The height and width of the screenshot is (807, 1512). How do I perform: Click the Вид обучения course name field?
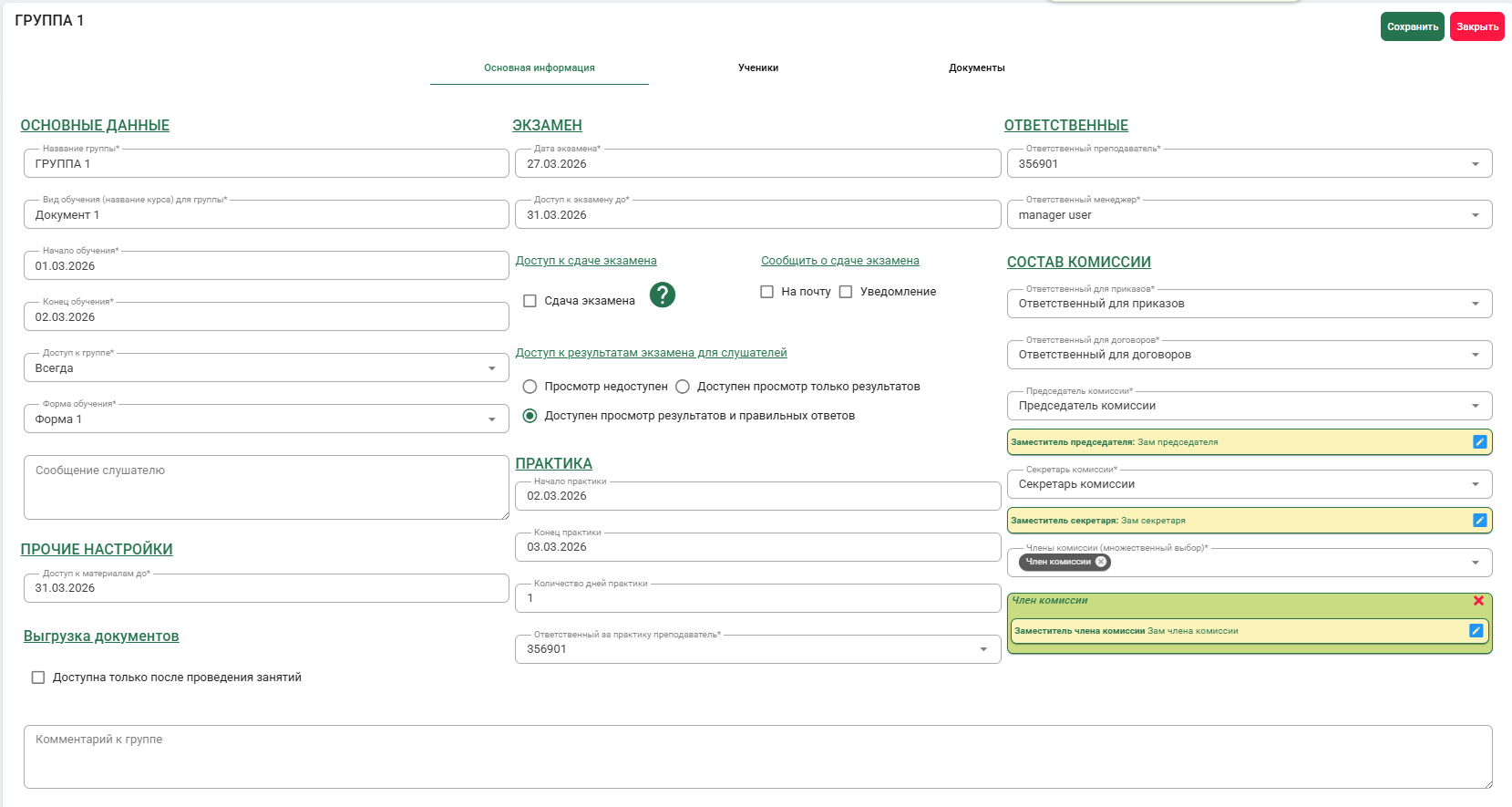266,214
